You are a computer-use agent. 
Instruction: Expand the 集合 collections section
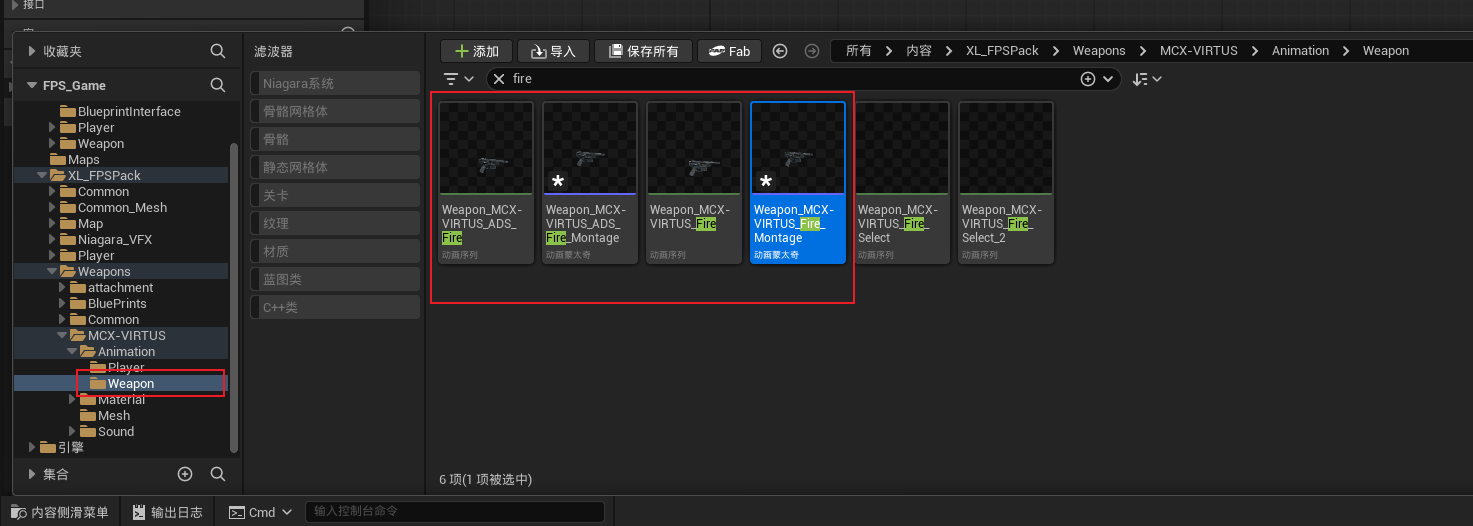click(x=32, y=474)
